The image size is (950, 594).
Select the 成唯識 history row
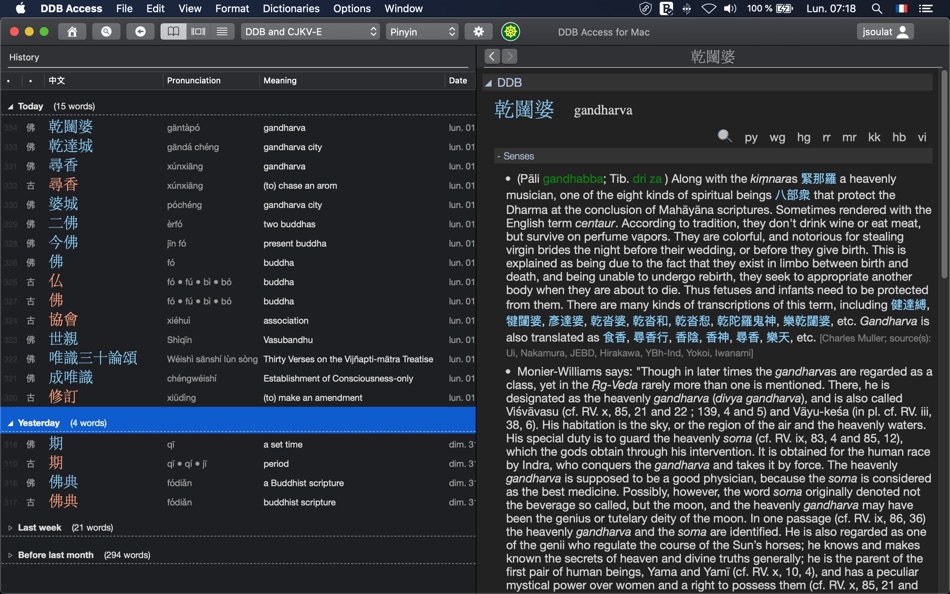tap(239, 378)
